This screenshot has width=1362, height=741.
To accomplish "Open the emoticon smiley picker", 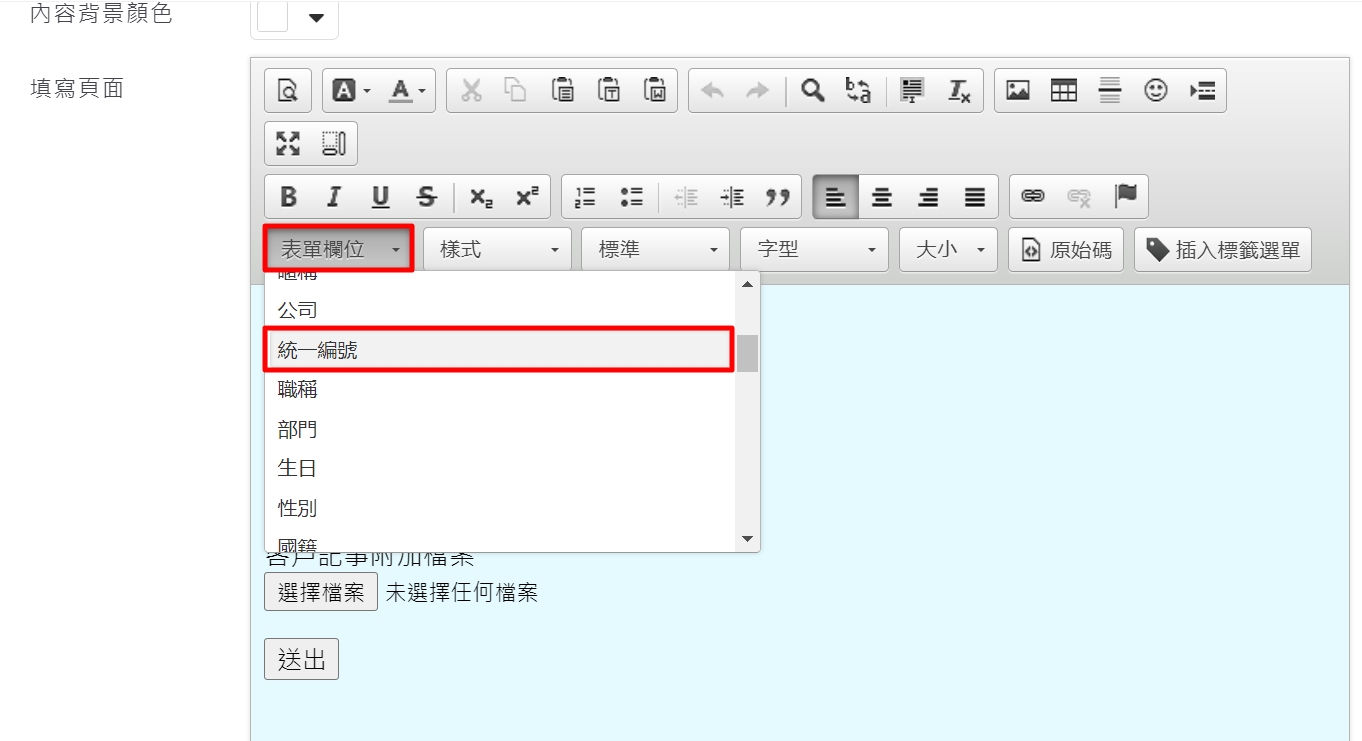I will click(x=1156, y=90).
